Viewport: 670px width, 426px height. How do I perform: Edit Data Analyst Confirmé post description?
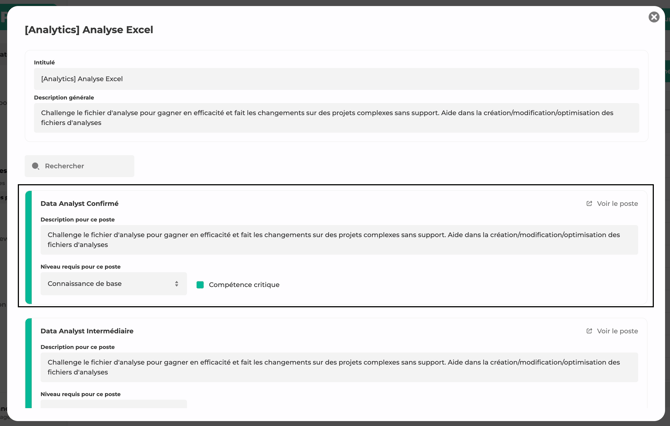[338, 240]
